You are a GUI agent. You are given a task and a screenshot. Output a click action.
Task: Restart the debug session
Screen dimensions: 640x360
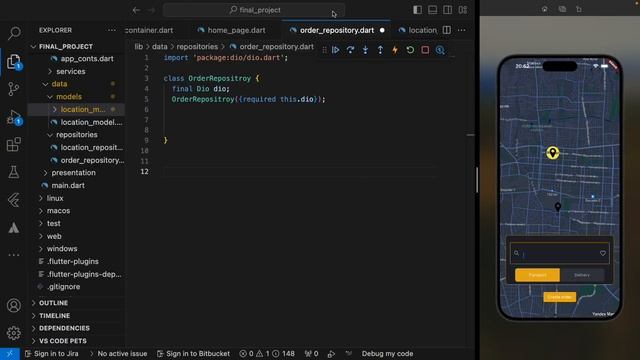click(410, 50)
